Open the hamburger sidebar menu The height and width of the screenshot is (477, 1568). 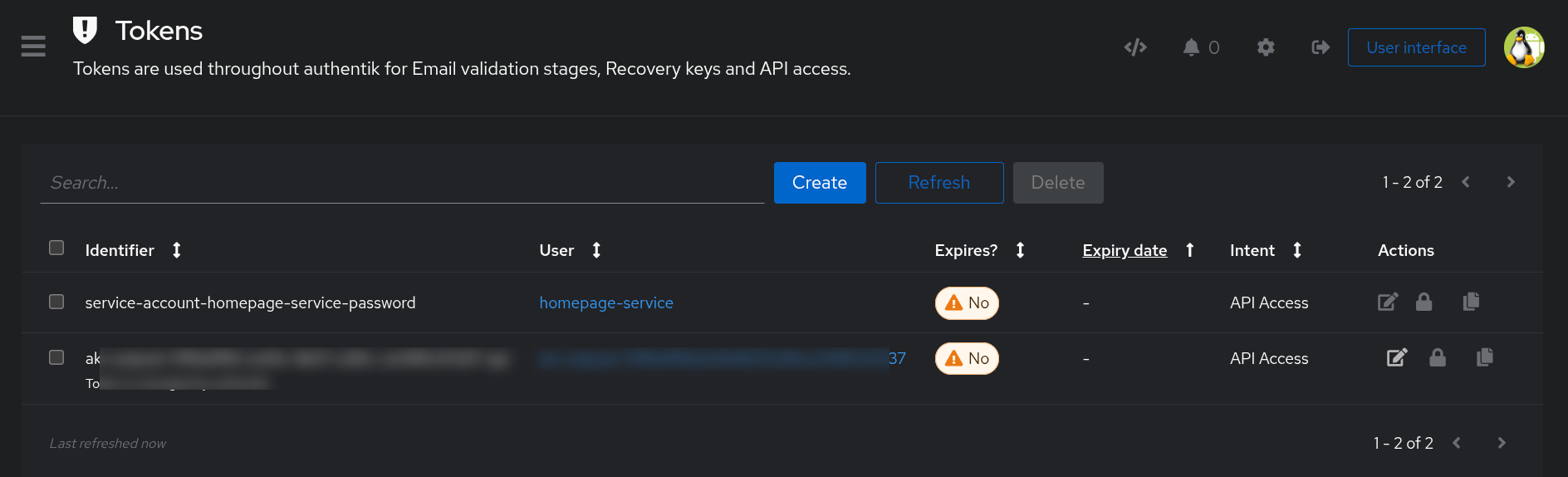(x=33, y=47)
